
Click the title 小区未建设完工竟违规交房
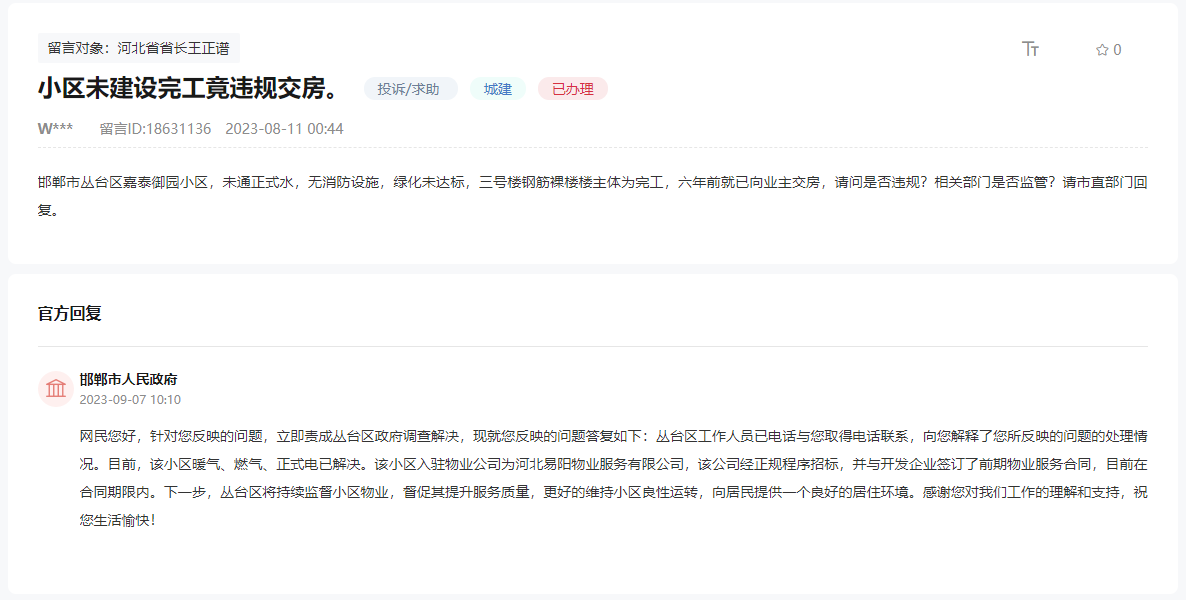(189, 89)
